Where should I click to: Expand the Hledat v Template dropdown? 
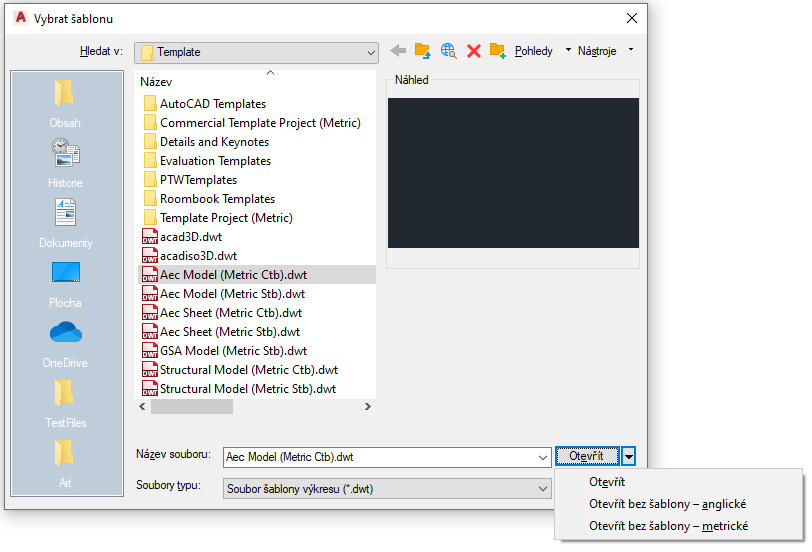[x=256, y=52]
